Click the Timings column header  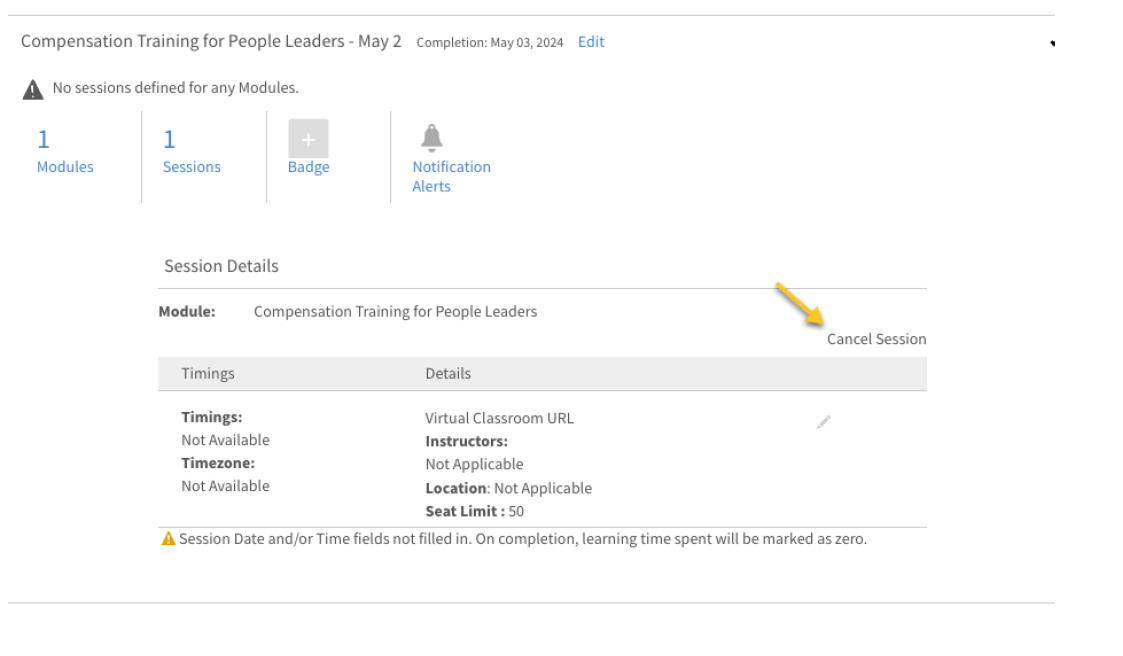[x=208, y=373]
